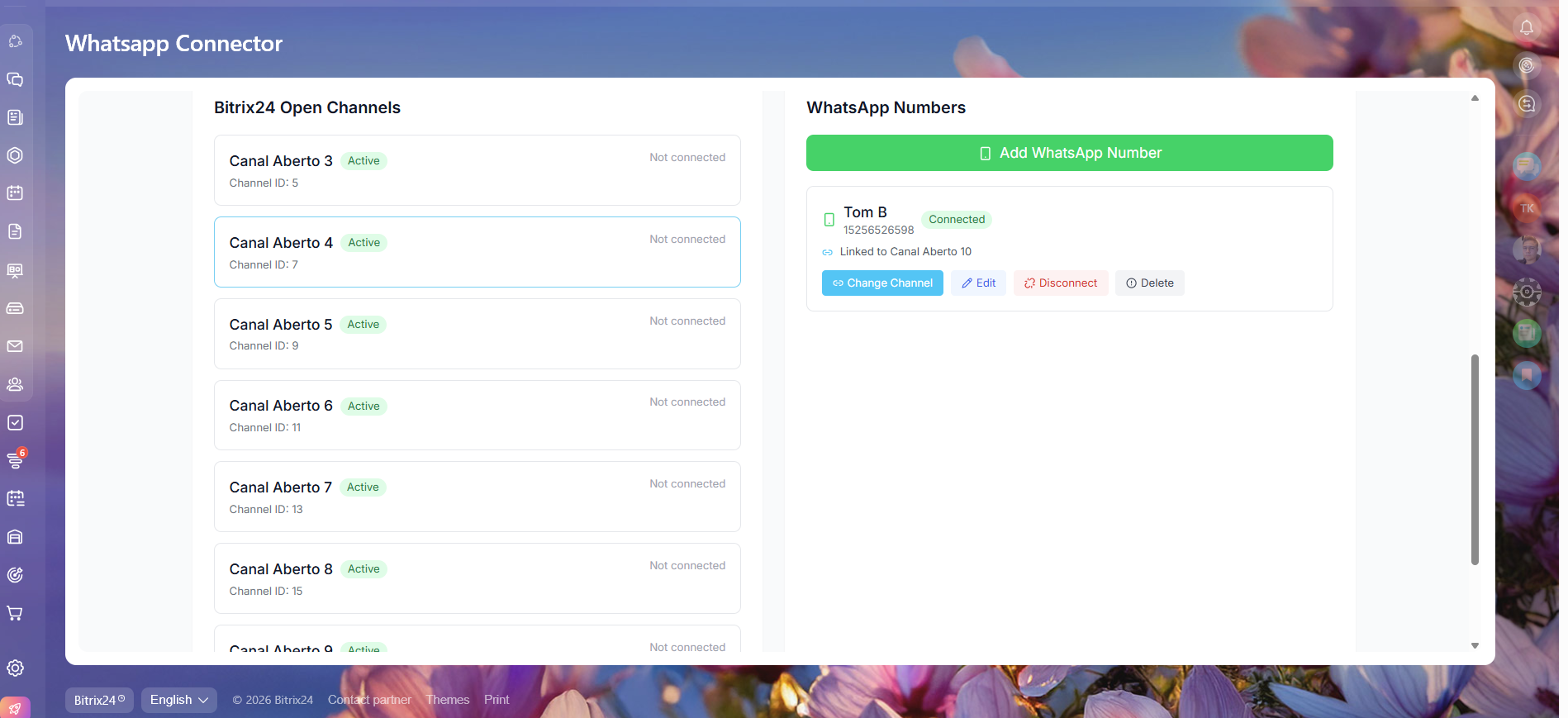The height and width of the screenshot is (718, 1568).
Task: Open the Tasks checkmark icon in sidebar
Action: pos(15,423)
